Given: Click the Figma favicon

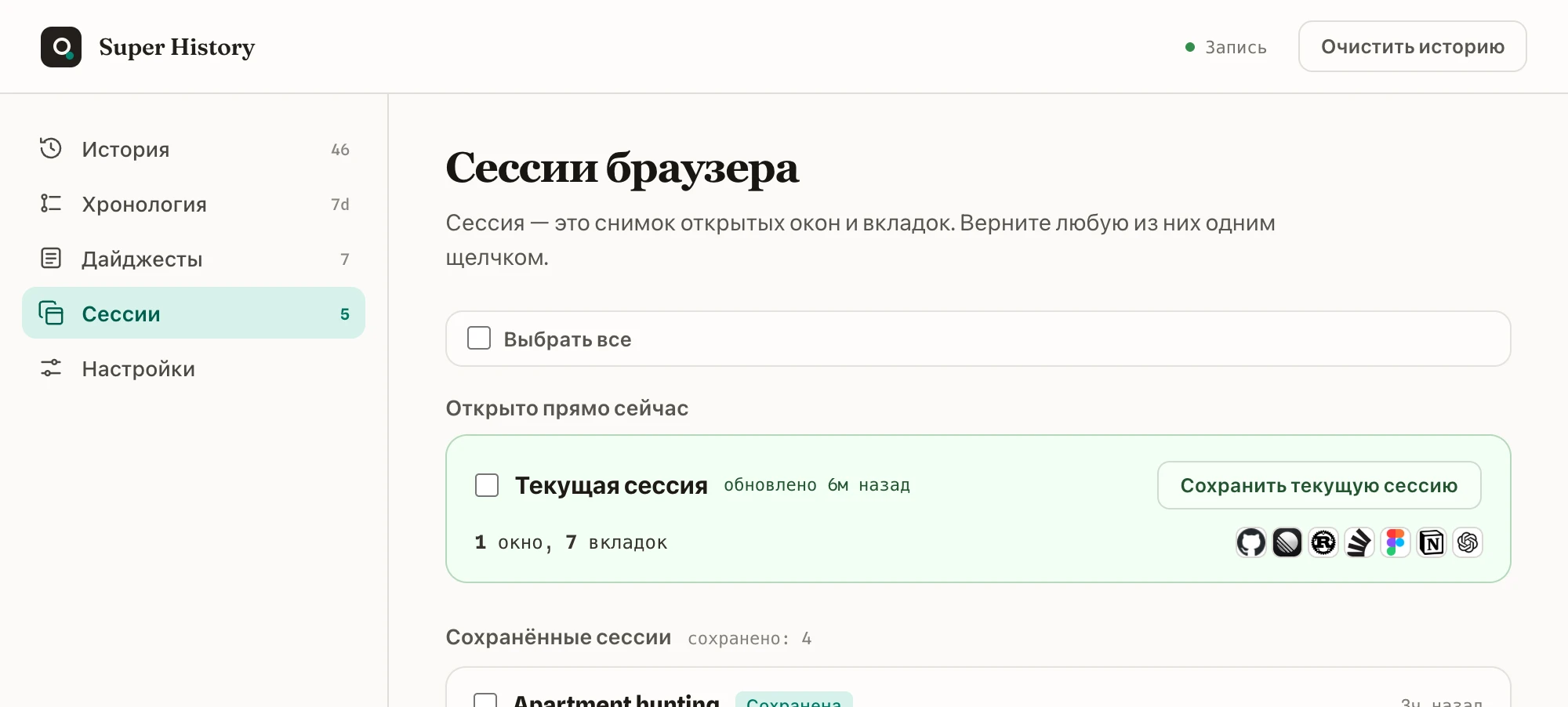Looking at the screenshot, I should coord(1396,542).
